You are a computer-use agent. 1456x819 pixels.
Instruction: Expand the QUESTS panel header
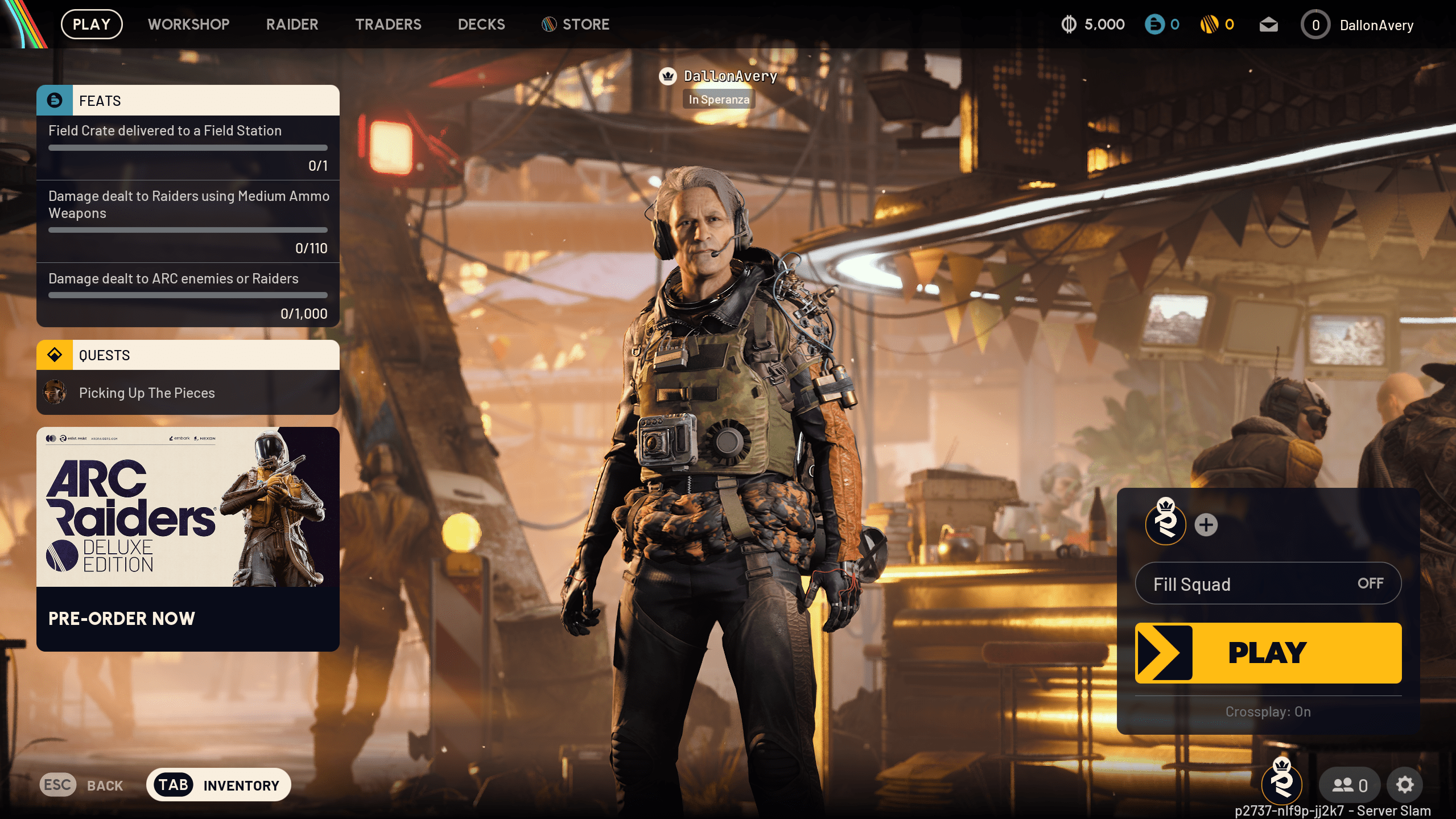coord(188,355)
